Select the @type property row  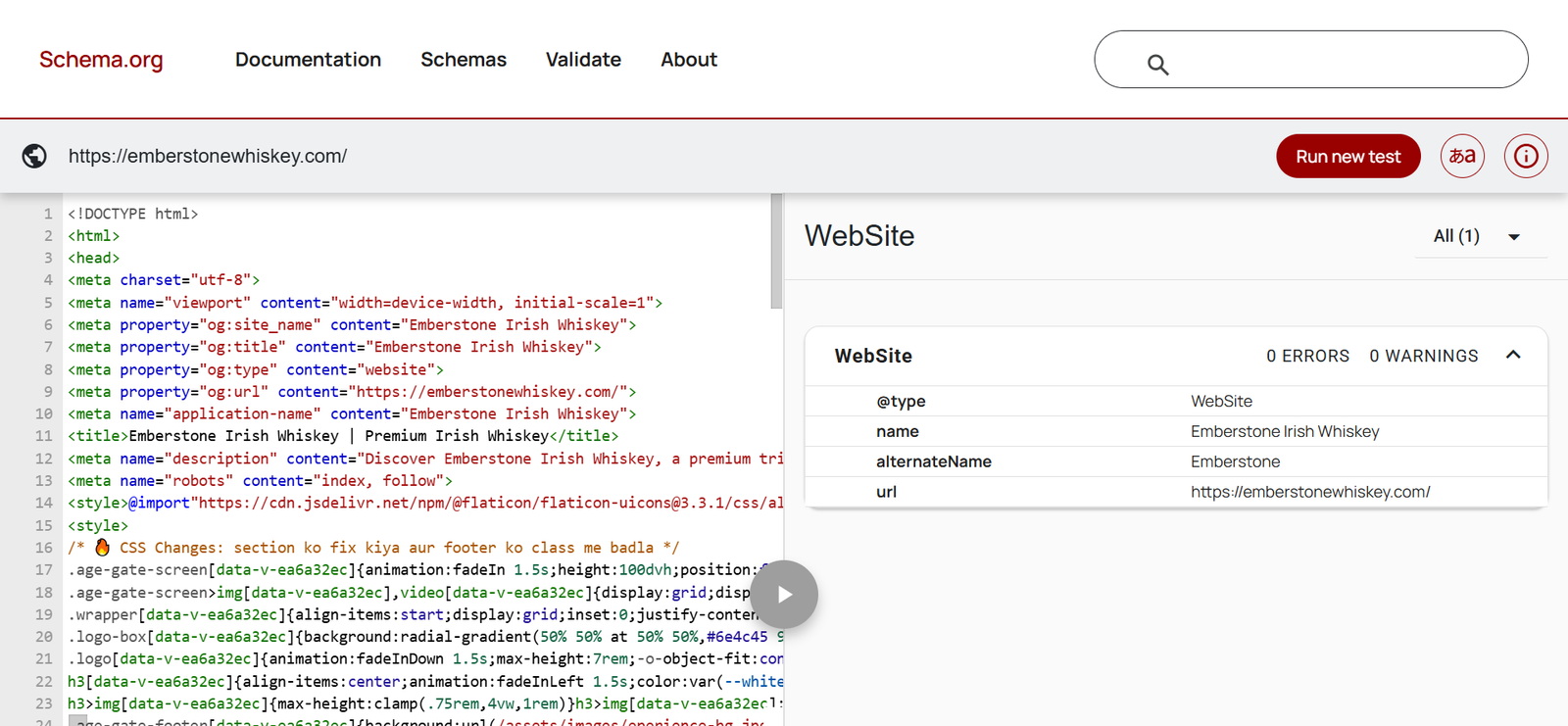click(1176, 402)
